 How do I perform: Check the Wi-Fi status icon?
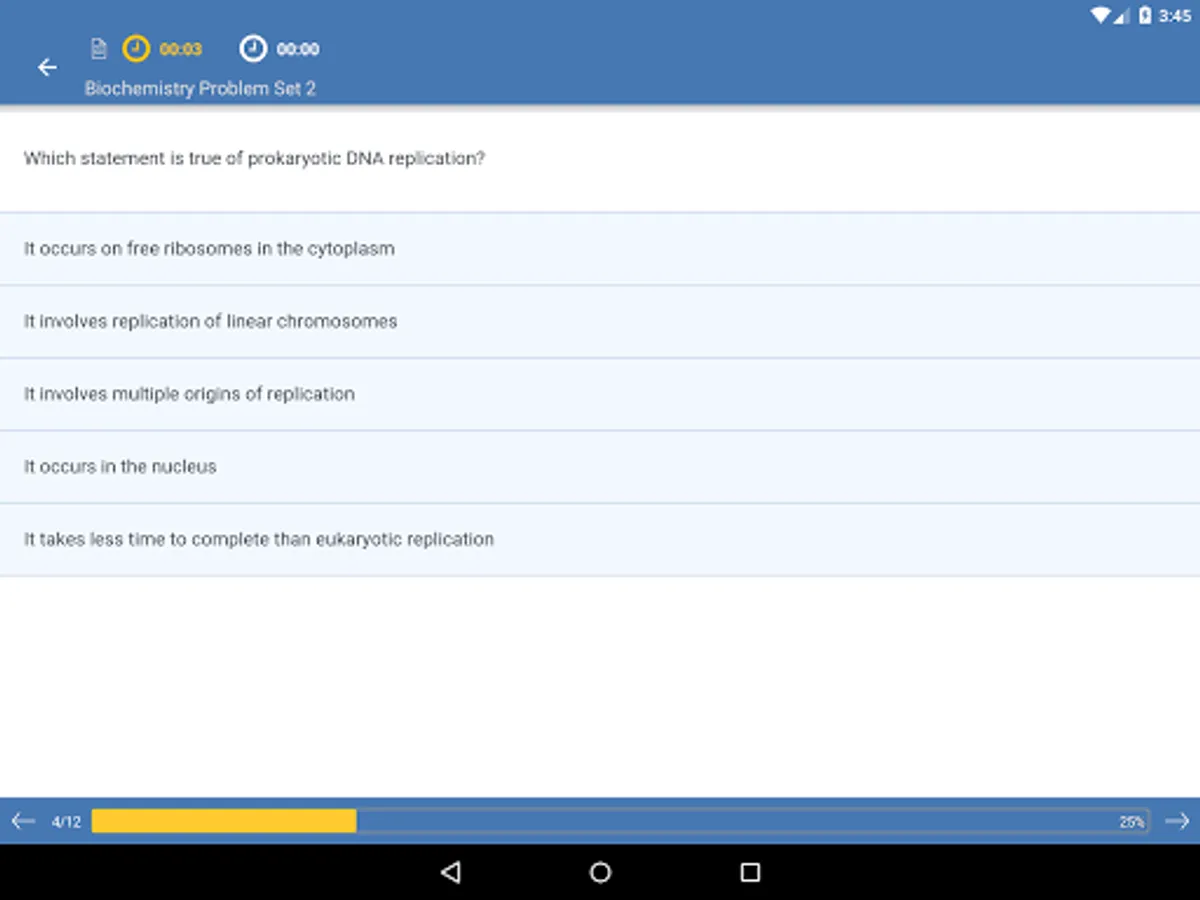(1101, 15)
